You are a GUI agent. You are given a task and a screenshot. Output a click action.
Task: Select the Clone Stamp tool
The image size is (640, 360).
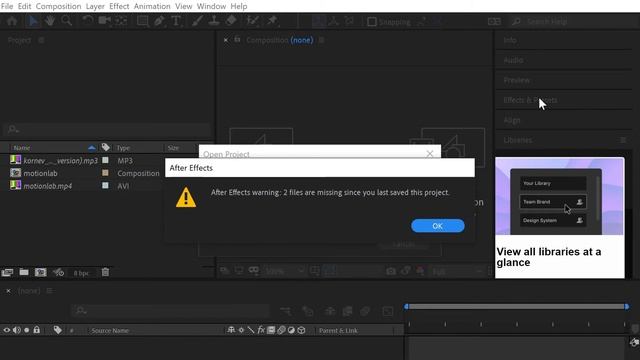[x=214, y=21]
